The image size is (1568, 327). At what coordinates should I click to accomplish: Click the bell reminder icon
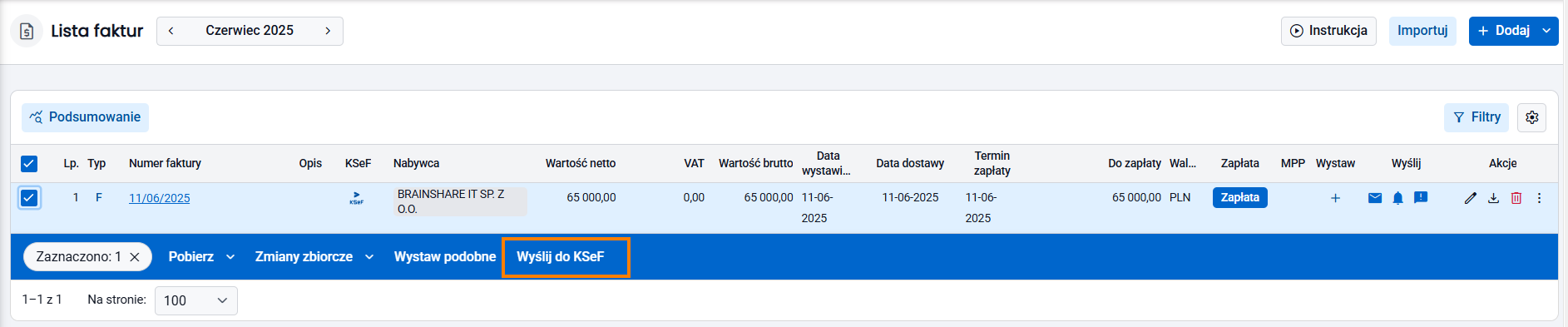[1398, 198]
